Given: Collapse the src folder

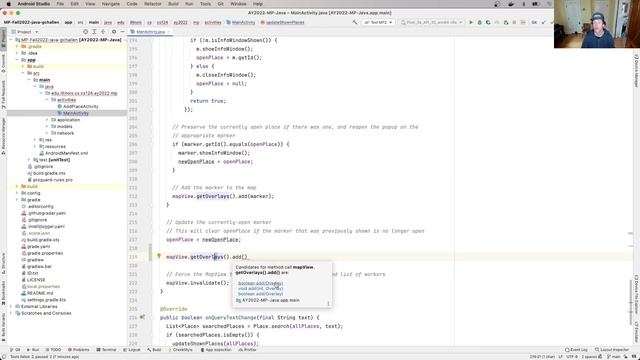Looking at the screenshot, I should point(23,73).
